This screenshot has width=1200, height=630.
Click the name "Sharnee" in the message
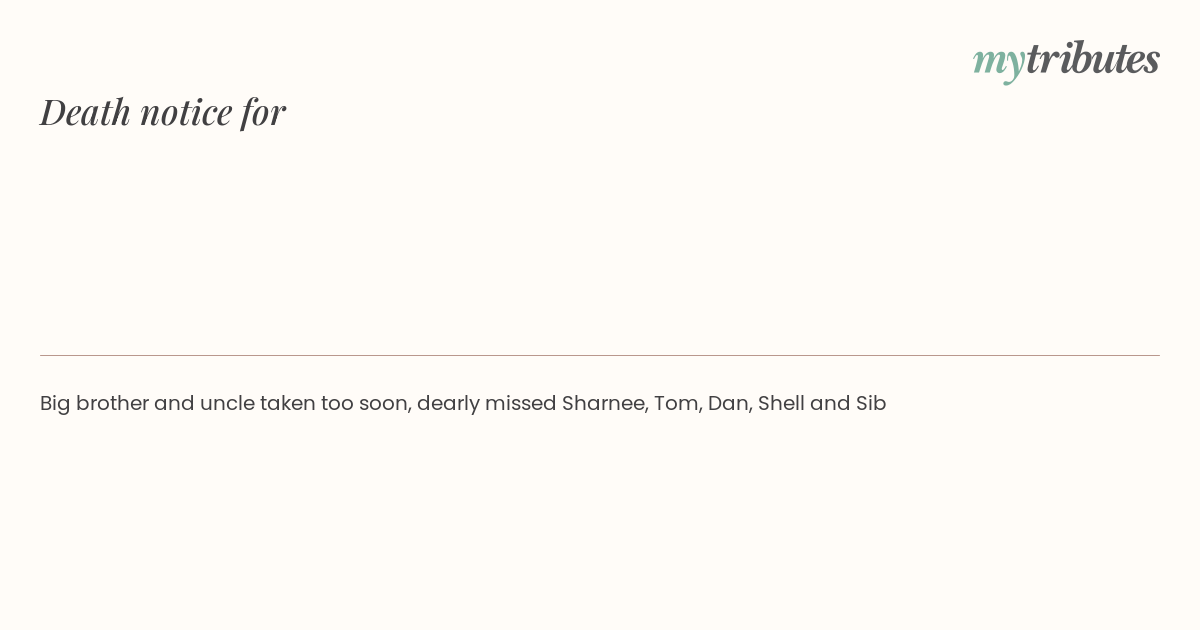point(605,403)
